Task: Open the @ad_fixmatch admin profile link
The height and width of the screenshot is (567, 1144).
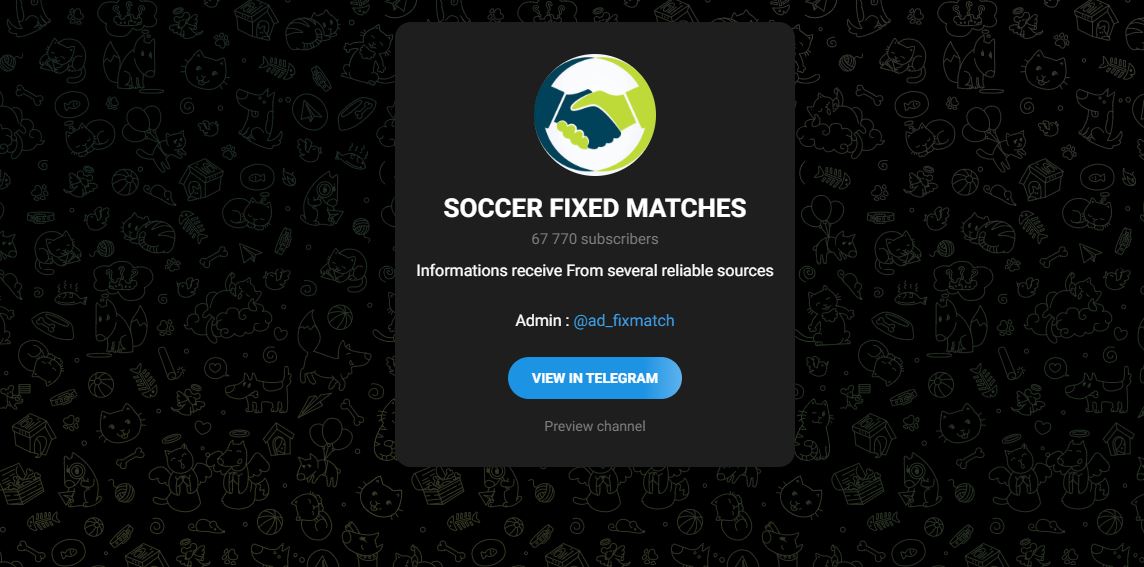Action: click(x=624, y=320)
